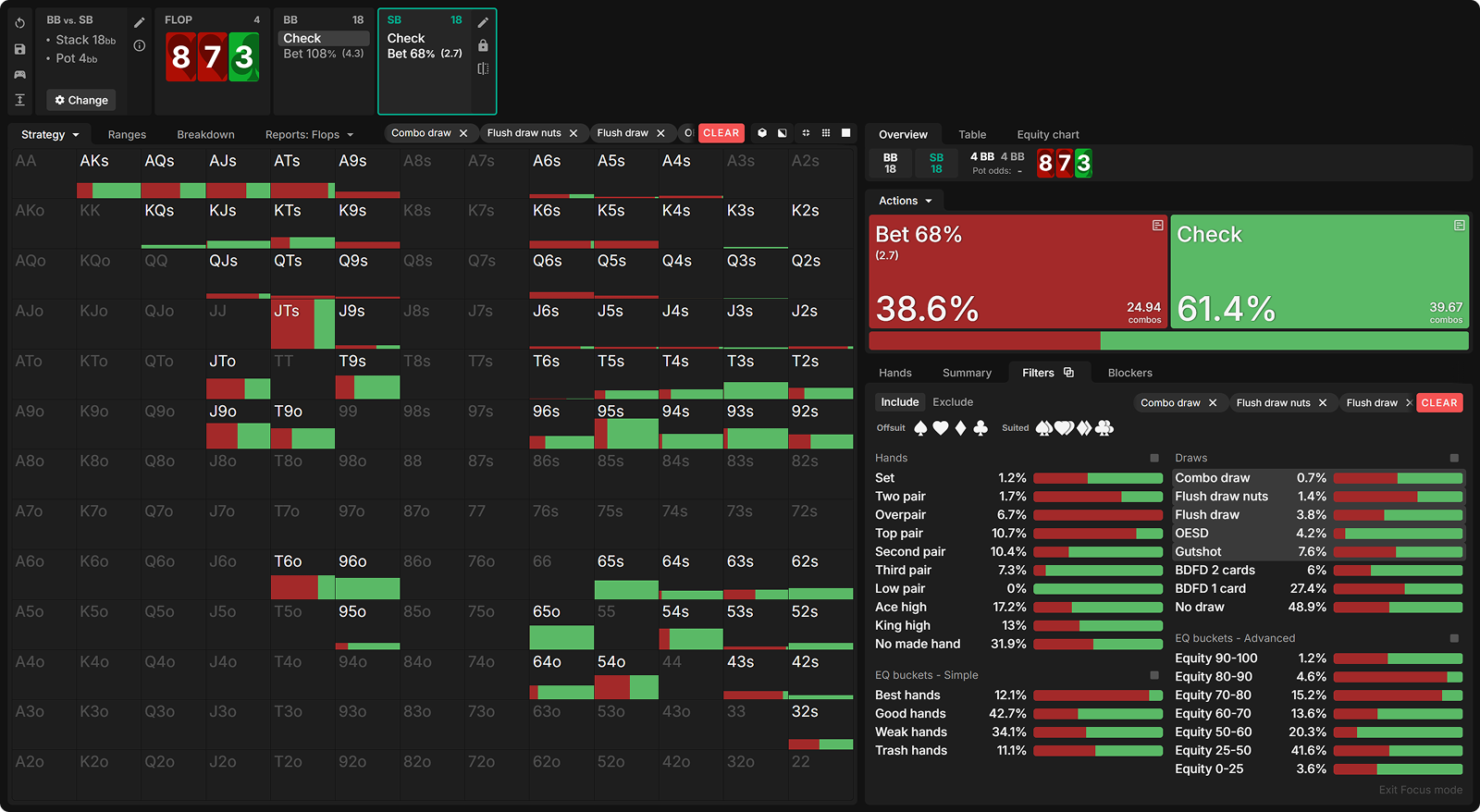Switch to the Equity chart tab
The width and height of the screenshot is (1480, 812).
tap(1048, 134)
